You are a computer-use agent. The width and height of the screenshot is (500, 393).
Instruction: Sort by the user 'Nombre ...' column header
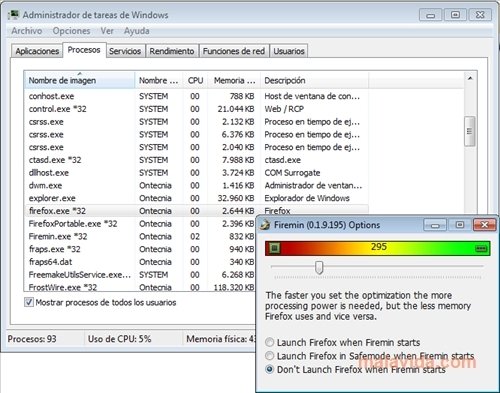(159, 80)
